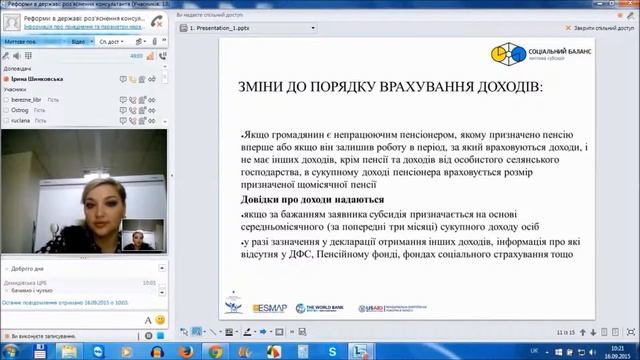Image resolution: width=640 pixels, height=360 pixels.
Task: Open the Відео tab dropdown arrow
Action: pyautogui.click(x=92, y=42)
